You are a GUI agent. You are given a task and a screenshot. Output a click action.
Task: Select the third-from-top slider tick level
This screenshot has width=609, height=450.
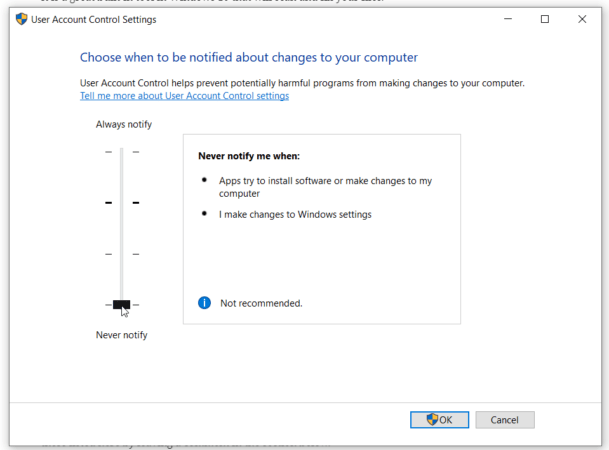pos(121,254)
